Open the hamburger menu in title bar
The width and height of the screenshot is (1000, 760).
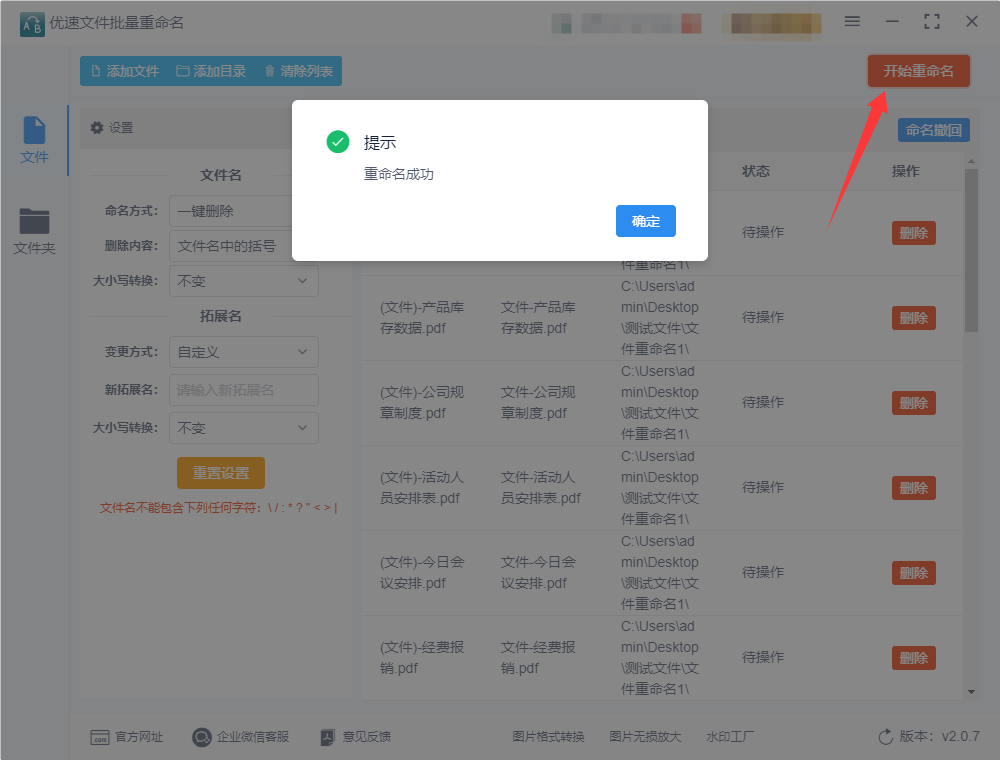click(x=852, y=21)
